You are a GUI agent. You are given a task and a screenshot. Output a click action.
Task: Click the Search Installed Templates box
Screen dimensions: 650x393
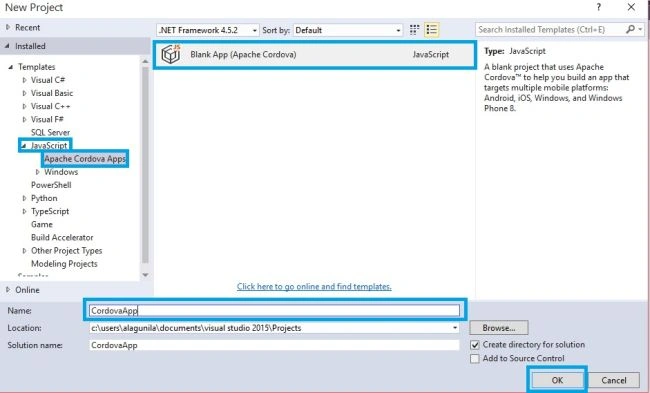pyautogui.click(x=550, y=29)
